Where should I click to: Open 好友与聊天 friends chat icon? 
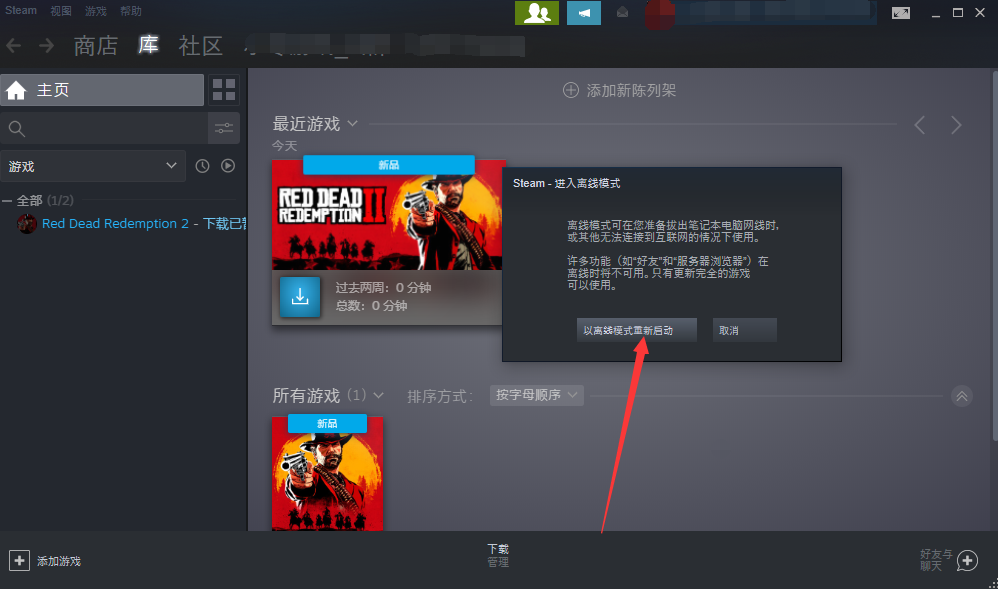[967, 561]
